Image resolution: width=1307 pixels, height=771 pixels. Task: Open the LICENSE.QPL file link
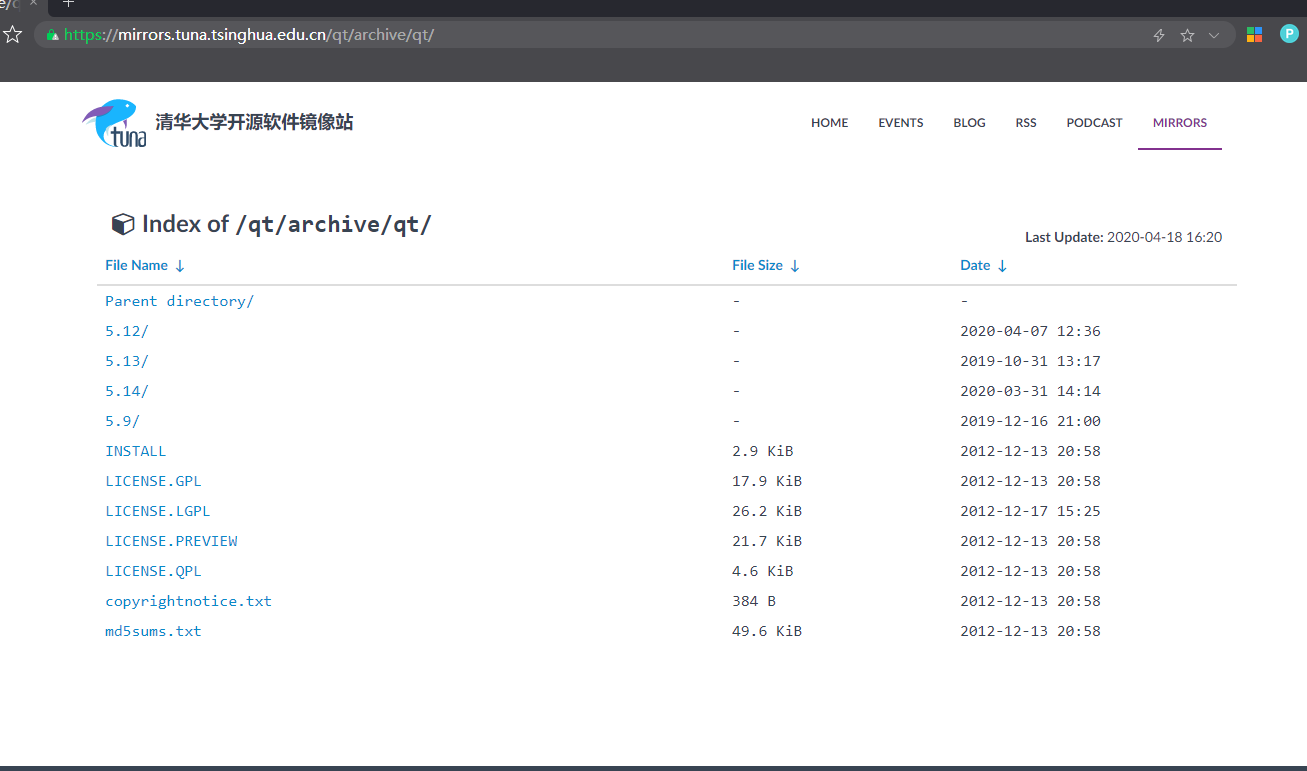point(153,571)
